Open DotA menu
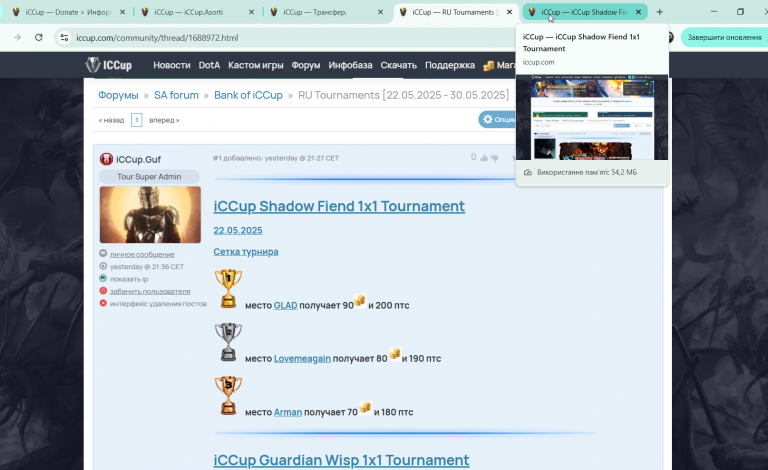 209,65
